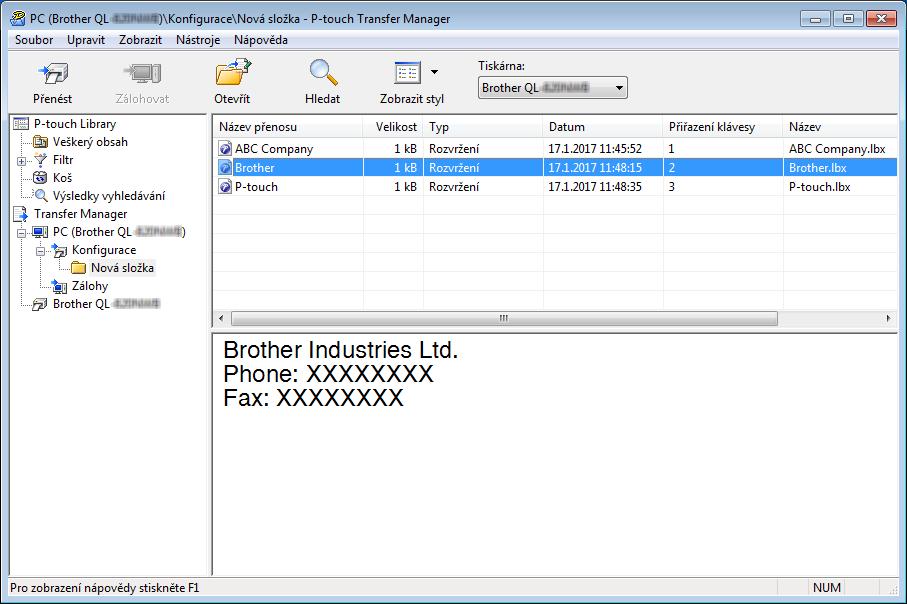Select the ABC Company row
This screenshot has width=907, height=604.
tap(555, 149)
